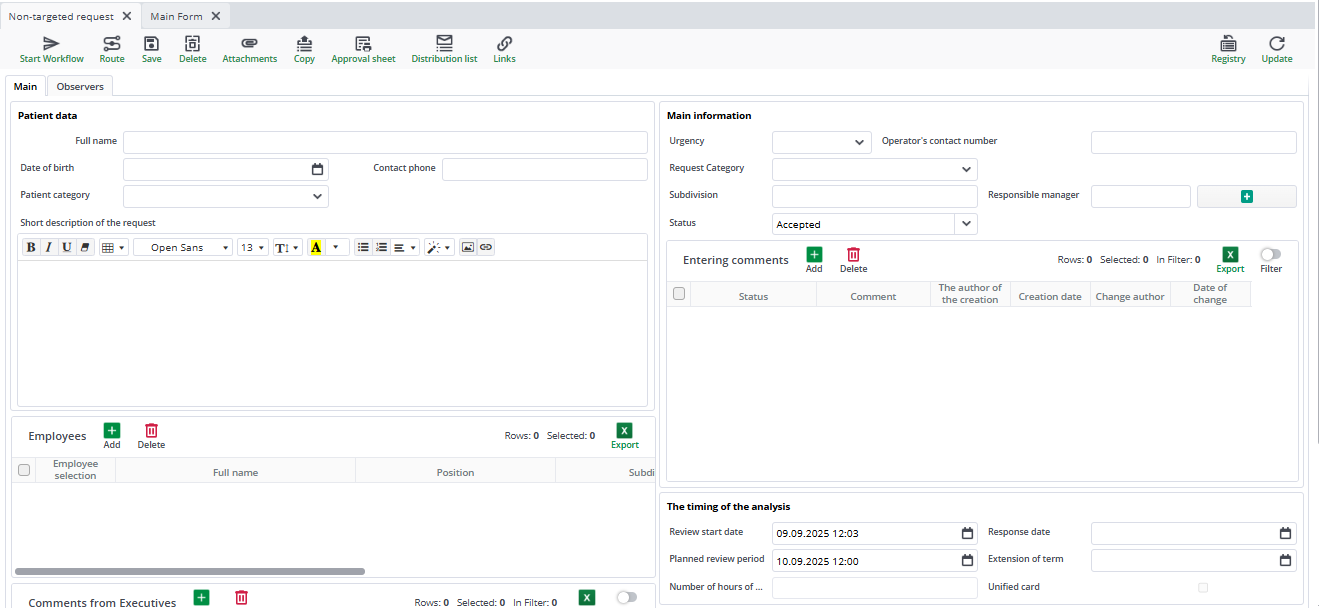Select the yellow text highlight color
This screenshot has width=1319, height=608.
pos(316,247)
